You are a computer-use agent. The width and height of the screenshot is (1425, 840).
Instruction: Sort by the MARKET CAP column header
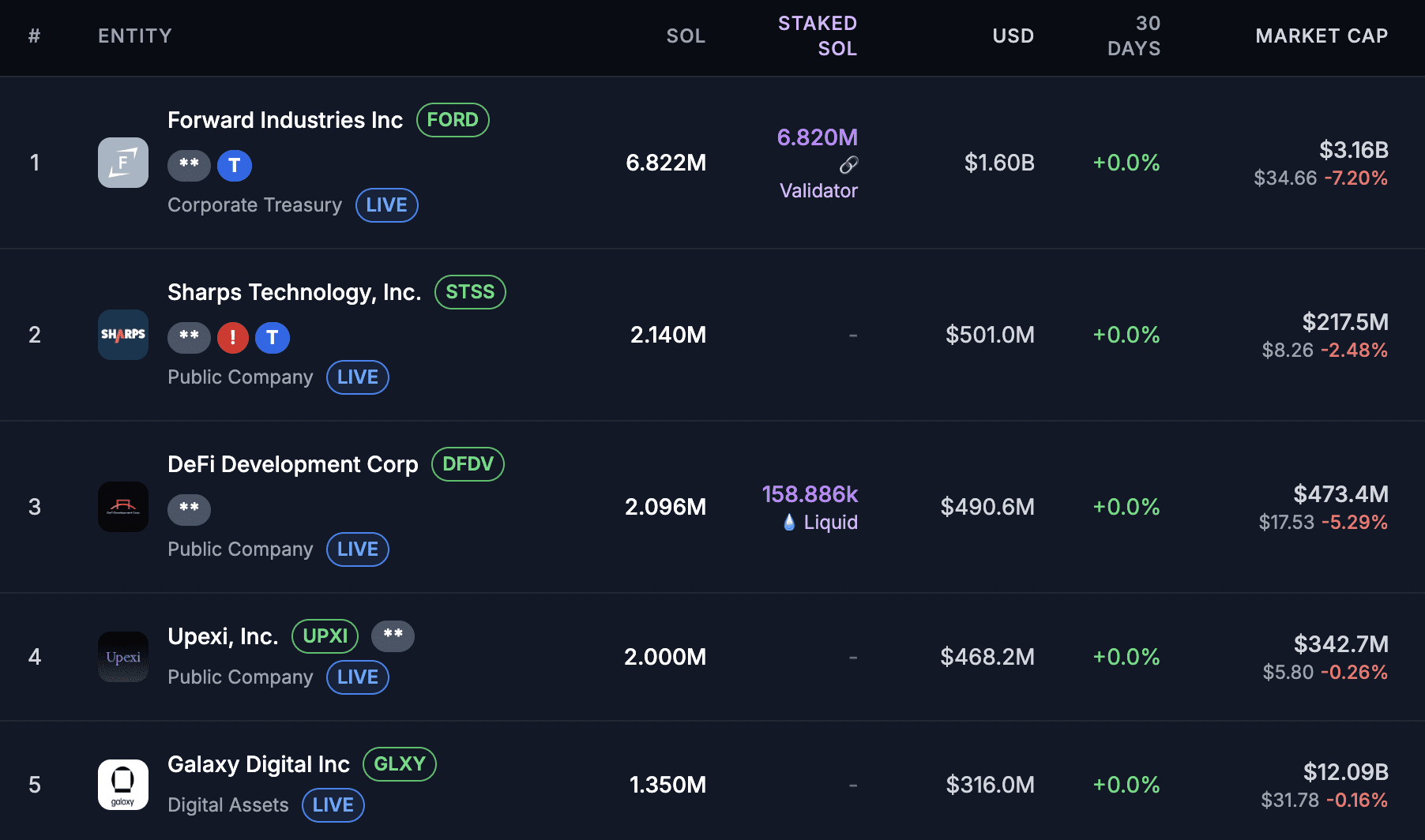pos(1322,36)
